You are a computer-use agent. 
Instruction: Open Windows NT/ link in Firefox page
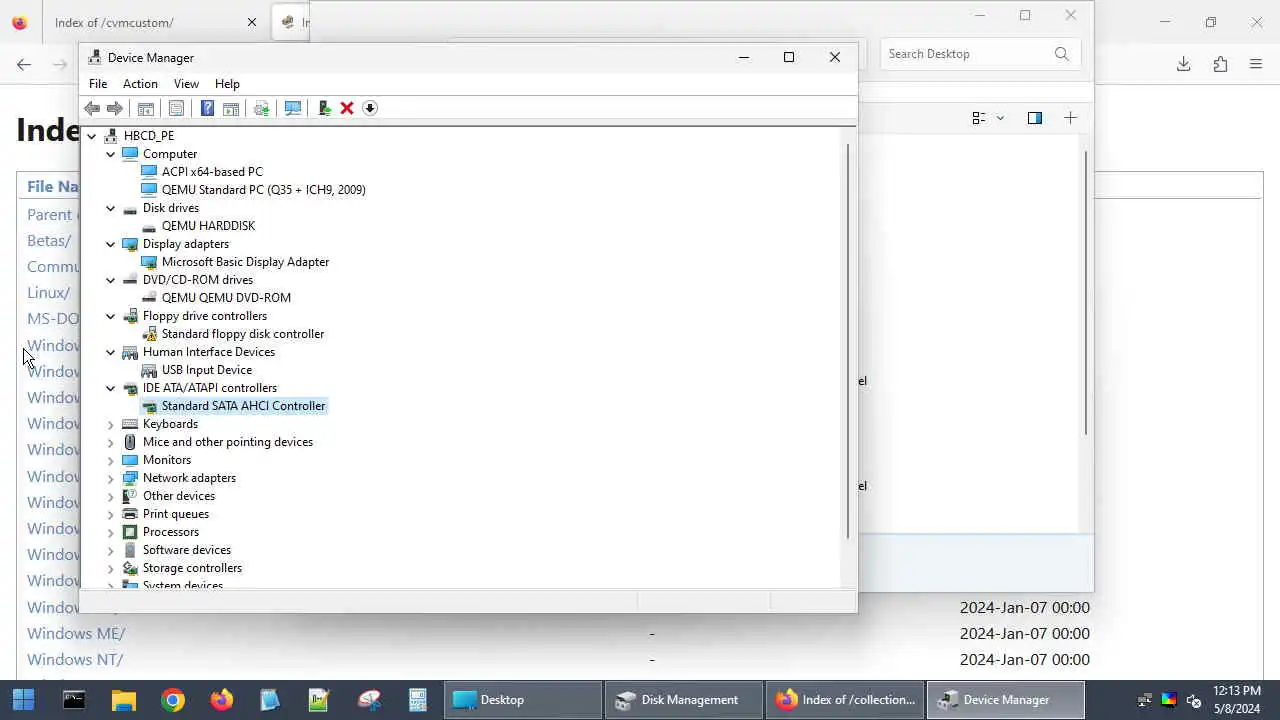click(x=75, y=659)
